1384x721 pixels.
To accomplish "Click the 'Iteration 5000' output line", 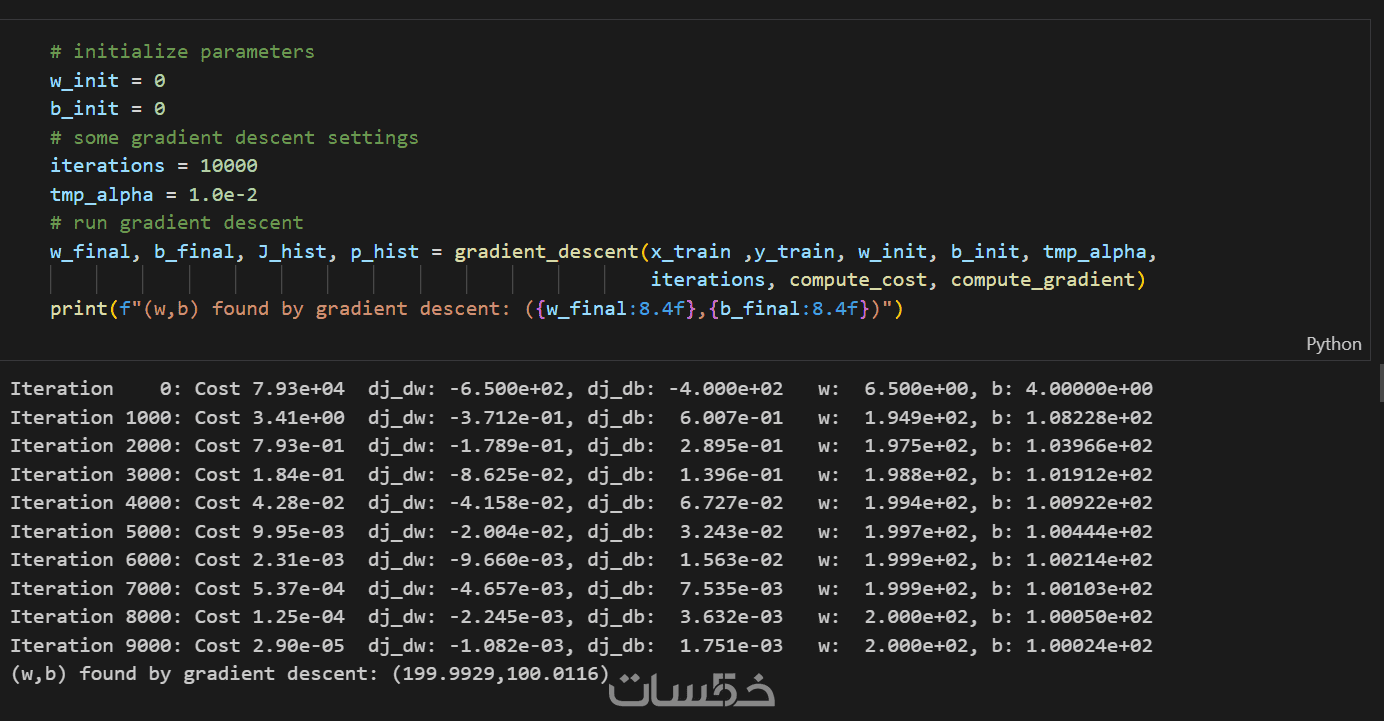I will 580,531.
